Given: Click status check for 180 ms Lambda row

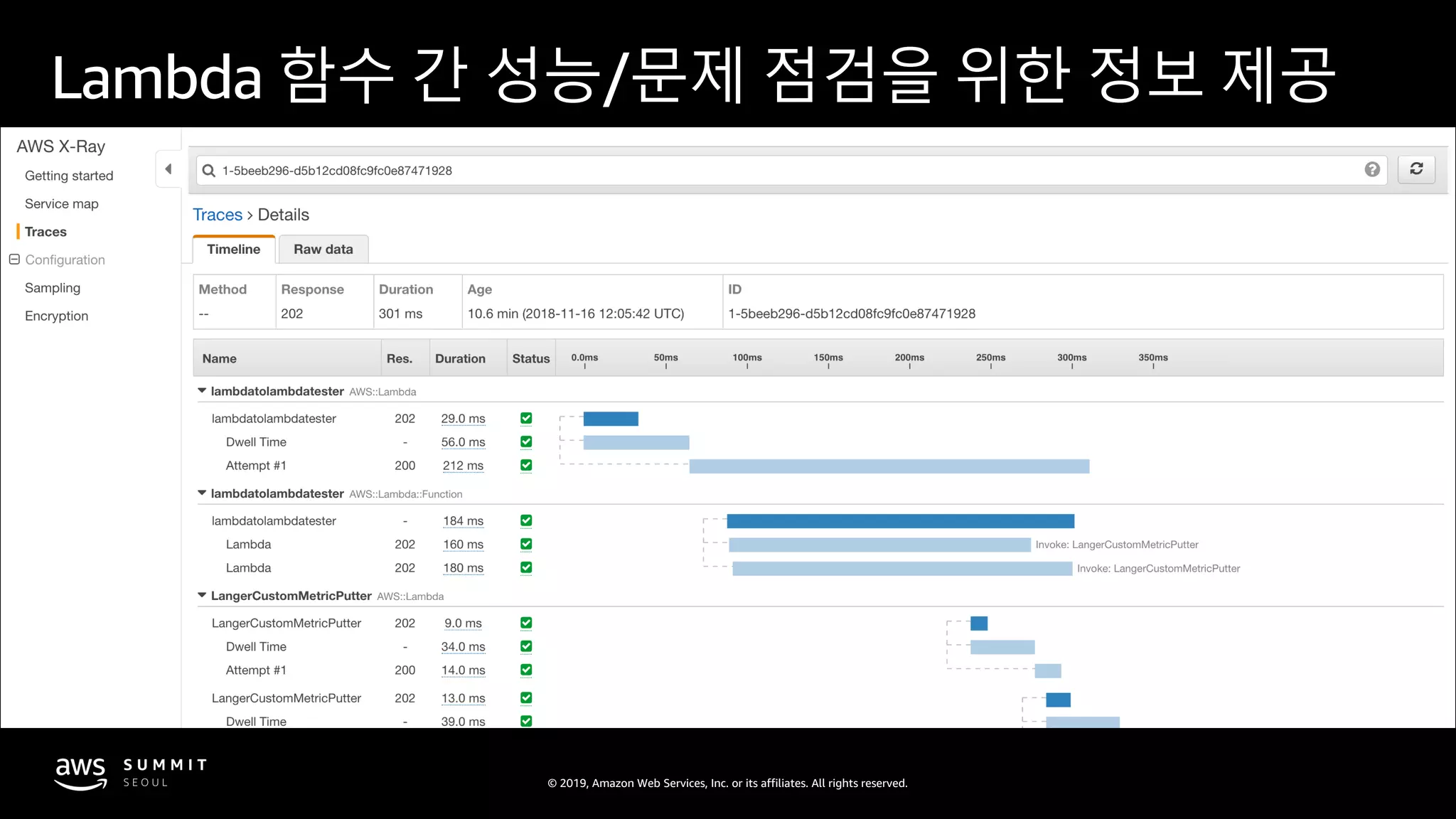Looking at the screenshot, I should 526,568.
